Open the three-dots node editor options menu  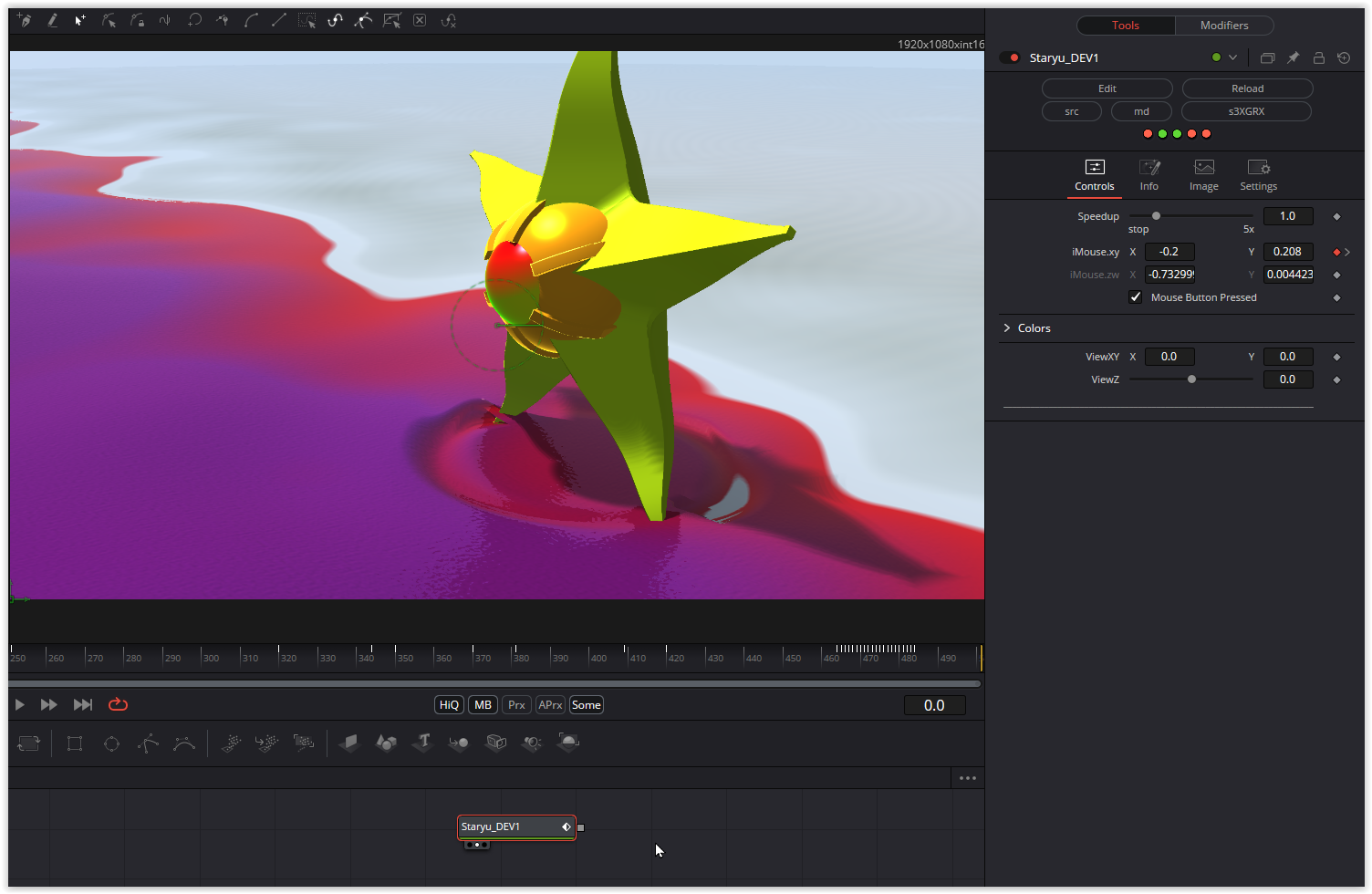968,778
